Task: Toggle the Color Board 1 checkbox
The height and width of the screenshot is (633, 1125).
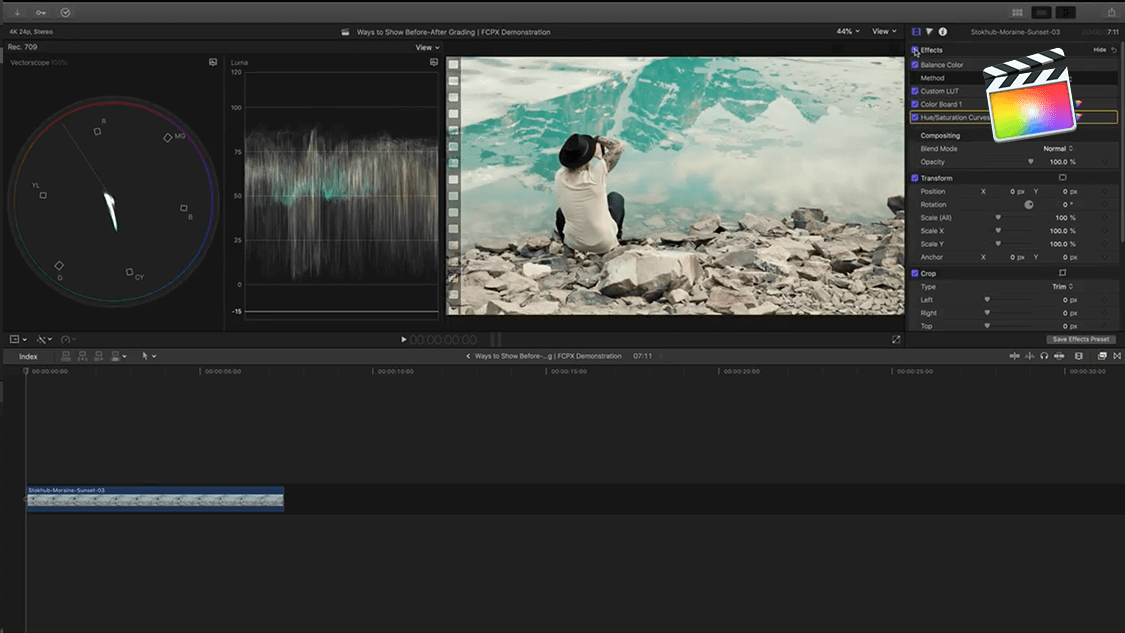Action: (x=915, y=104)
